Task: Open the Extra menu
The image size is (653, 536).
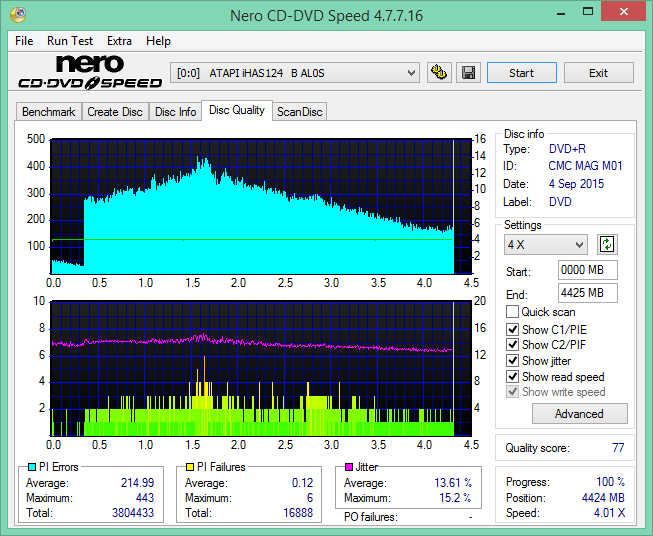Action: 119,41
